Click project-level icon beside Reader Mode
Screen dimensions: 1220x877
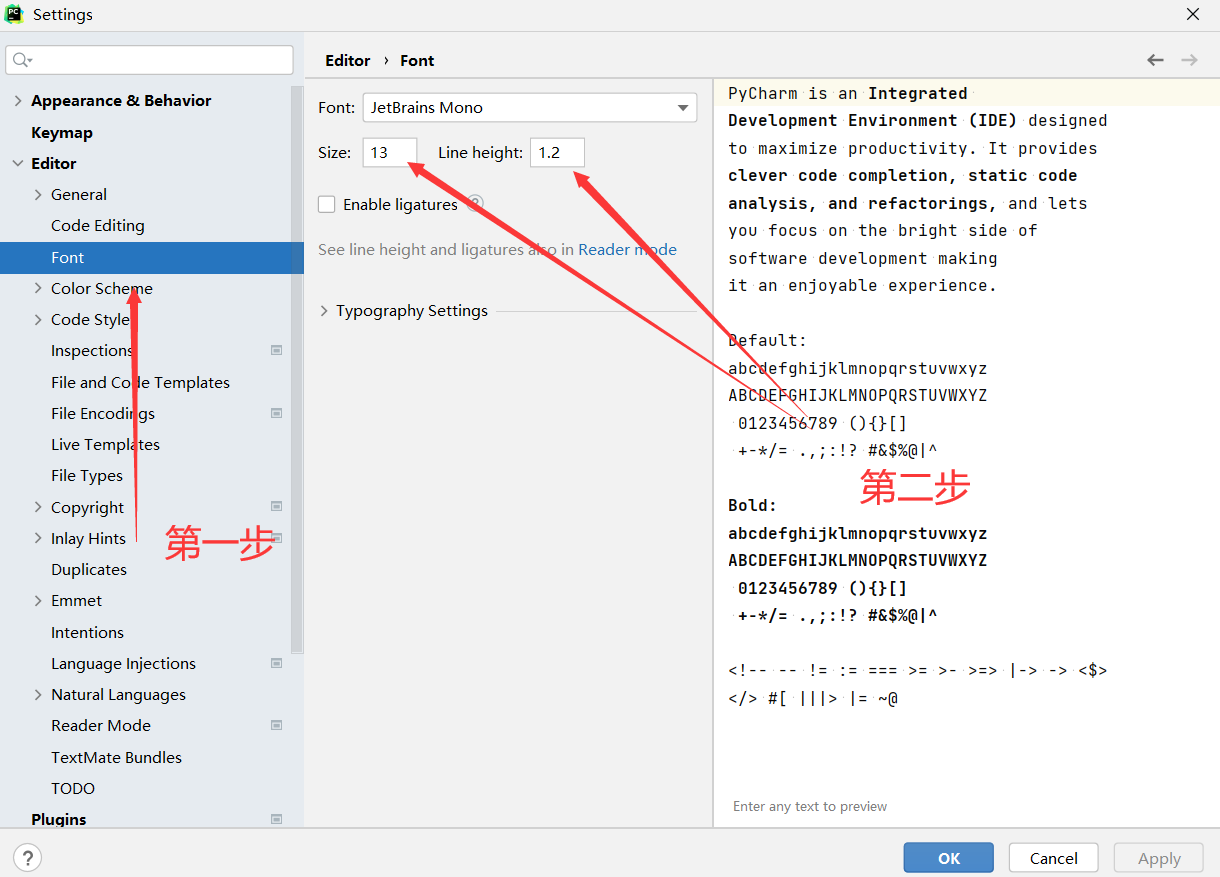pos(277,725)
